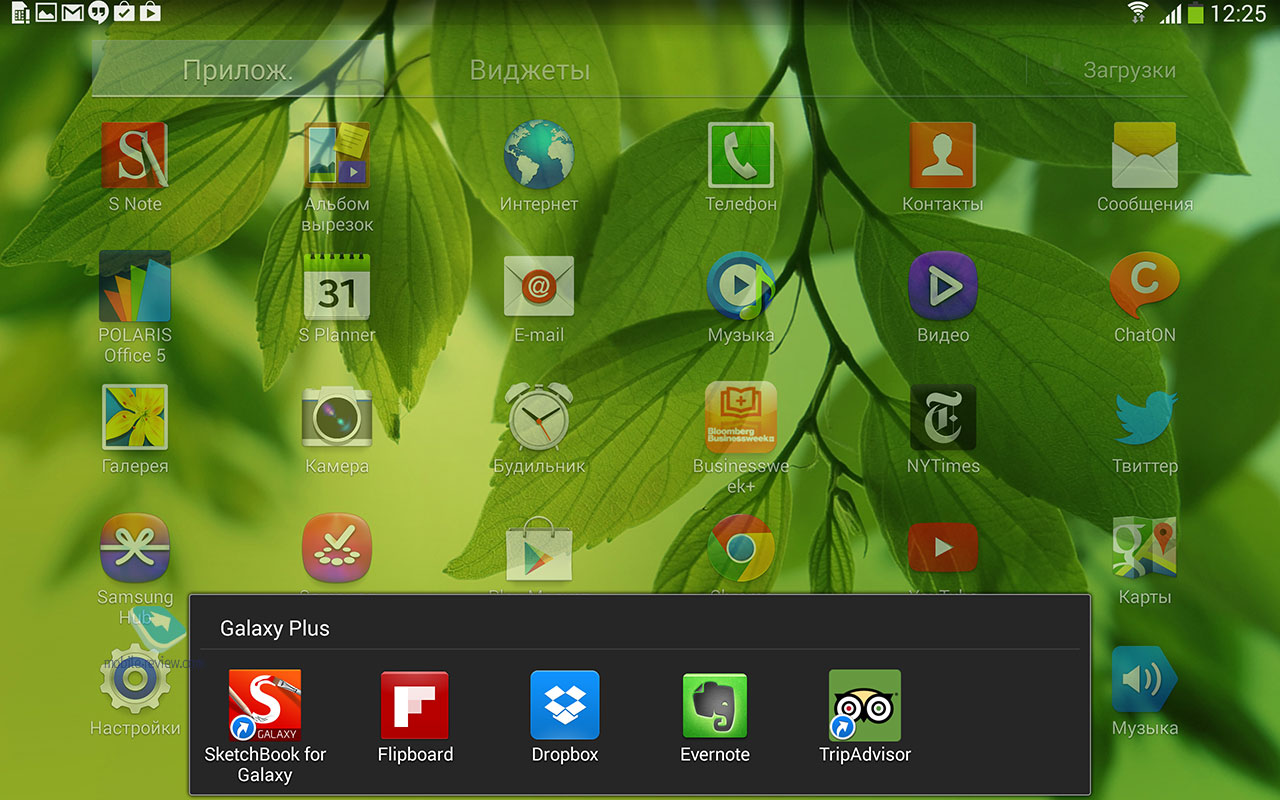Tap the Wi-Fi status bar icon

[1138, 13]
